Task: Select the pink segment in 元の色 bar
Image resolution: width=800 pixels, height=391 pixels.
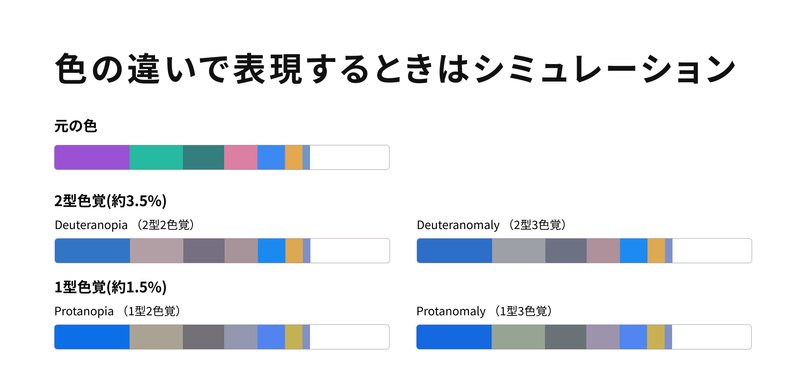Action: (241, 157)
